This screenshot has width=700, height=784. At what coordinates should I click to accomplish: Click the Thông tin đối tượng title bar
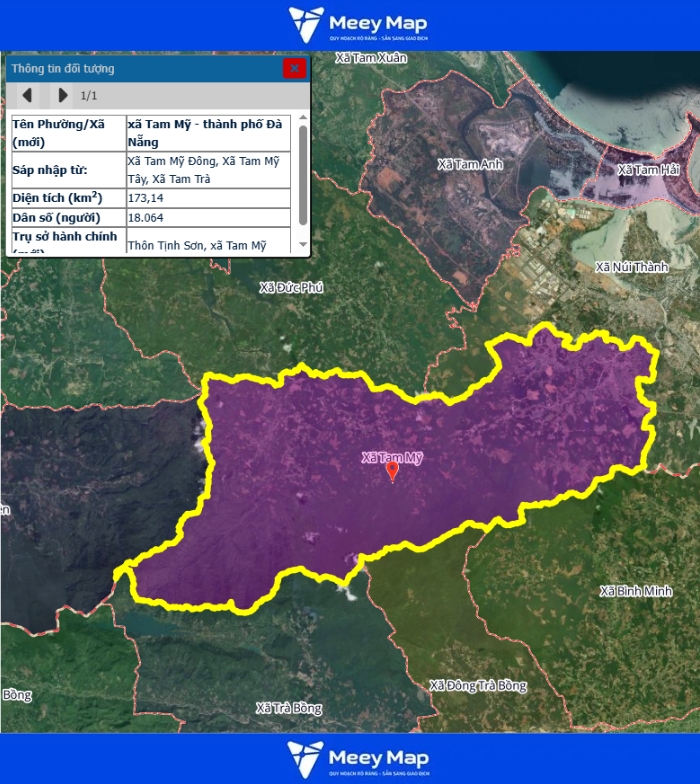pos(140,68)
